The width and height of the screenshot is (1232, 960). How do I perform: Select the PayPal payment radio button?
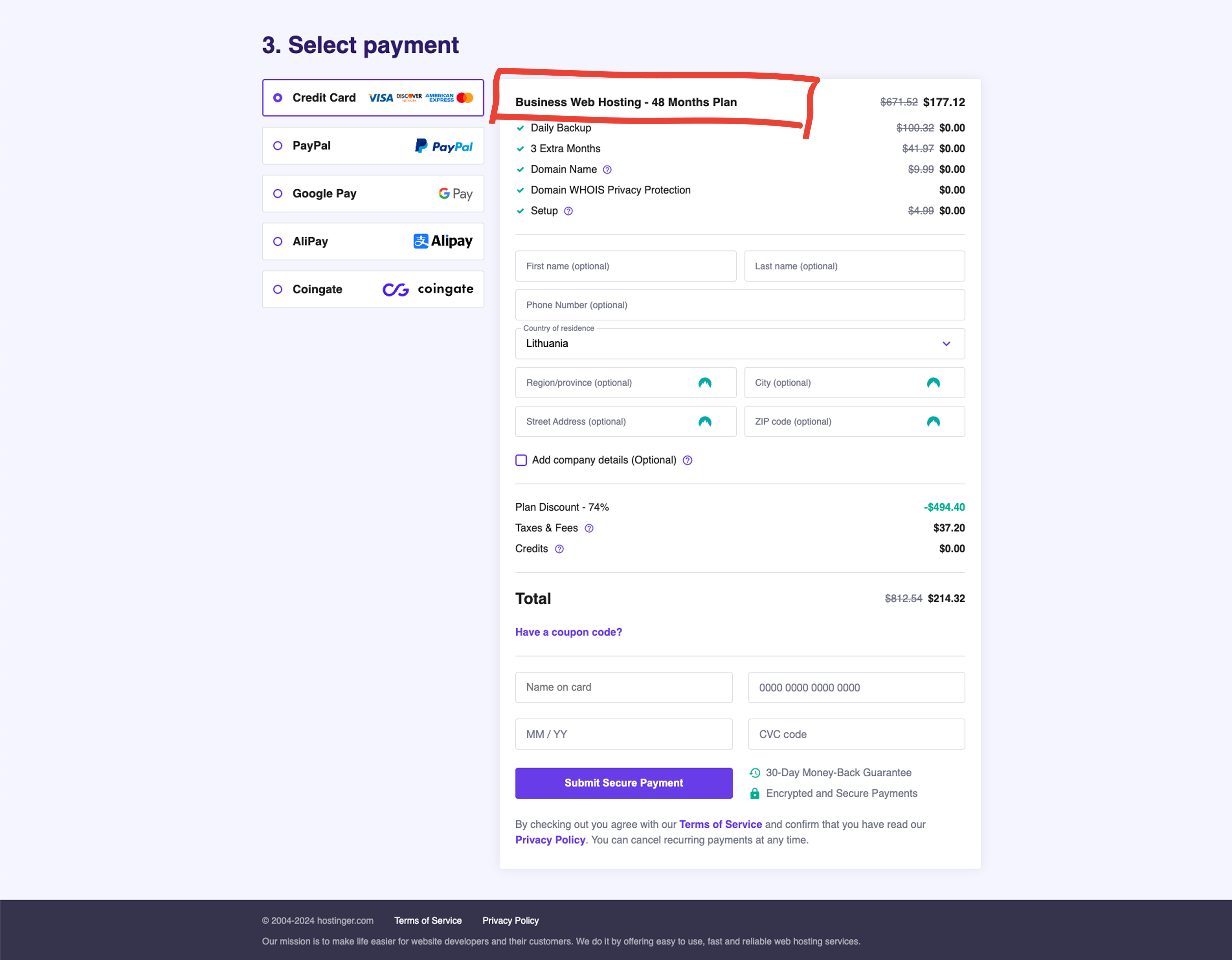pyautogui.click(x=277, y=145)
